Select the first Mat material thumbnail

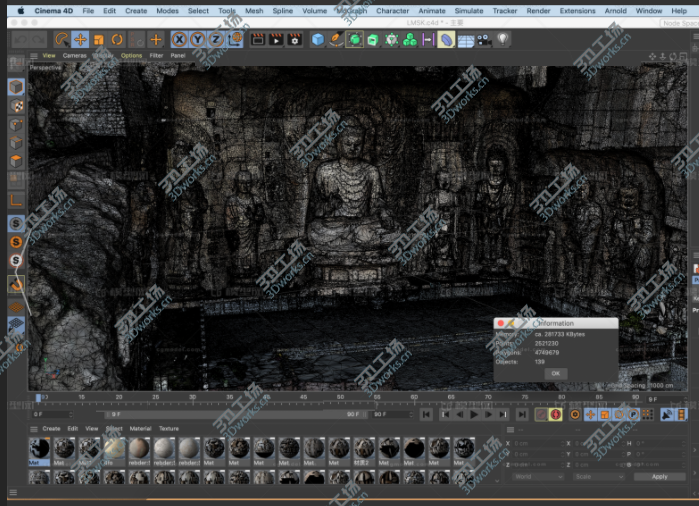click(x=39, y=451)
